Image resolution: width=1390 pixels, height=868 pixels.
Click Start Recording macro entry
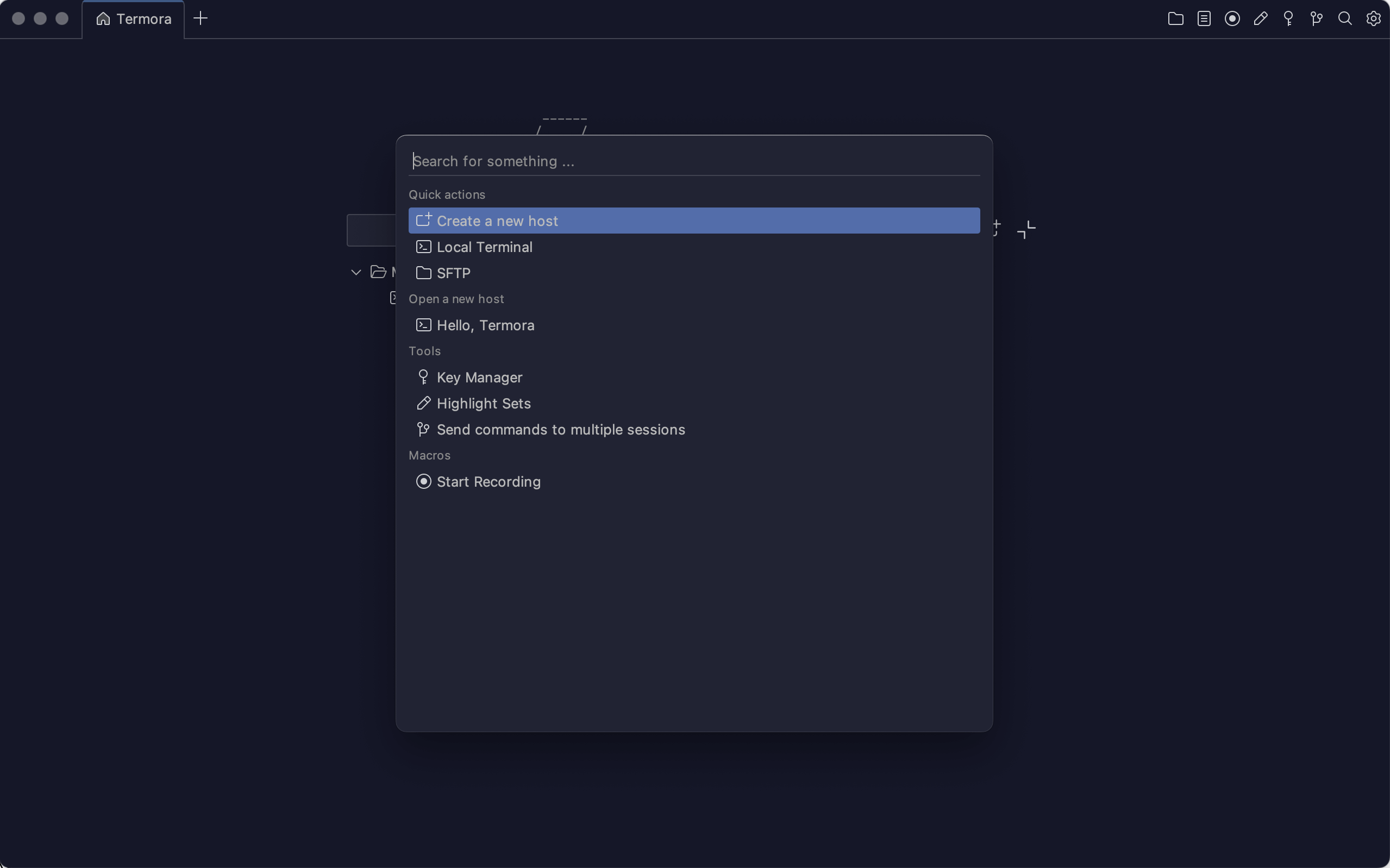[488, 482]
